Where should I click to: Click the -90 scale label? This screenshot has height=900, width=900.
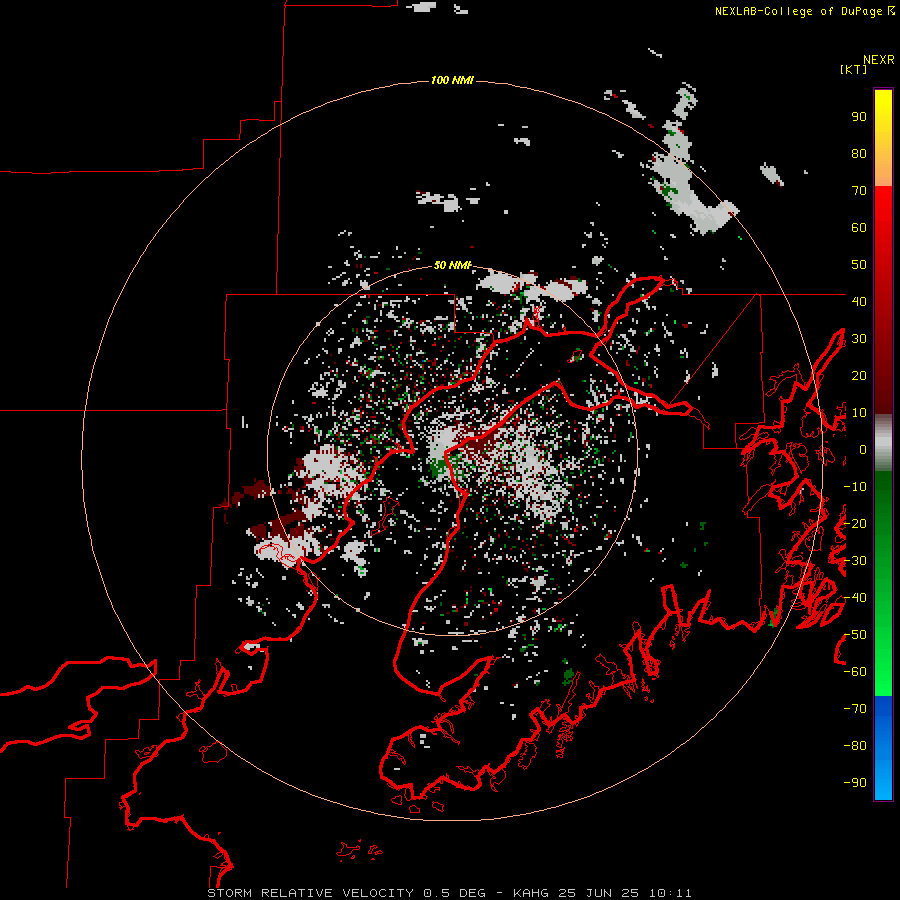pos(855,782)
